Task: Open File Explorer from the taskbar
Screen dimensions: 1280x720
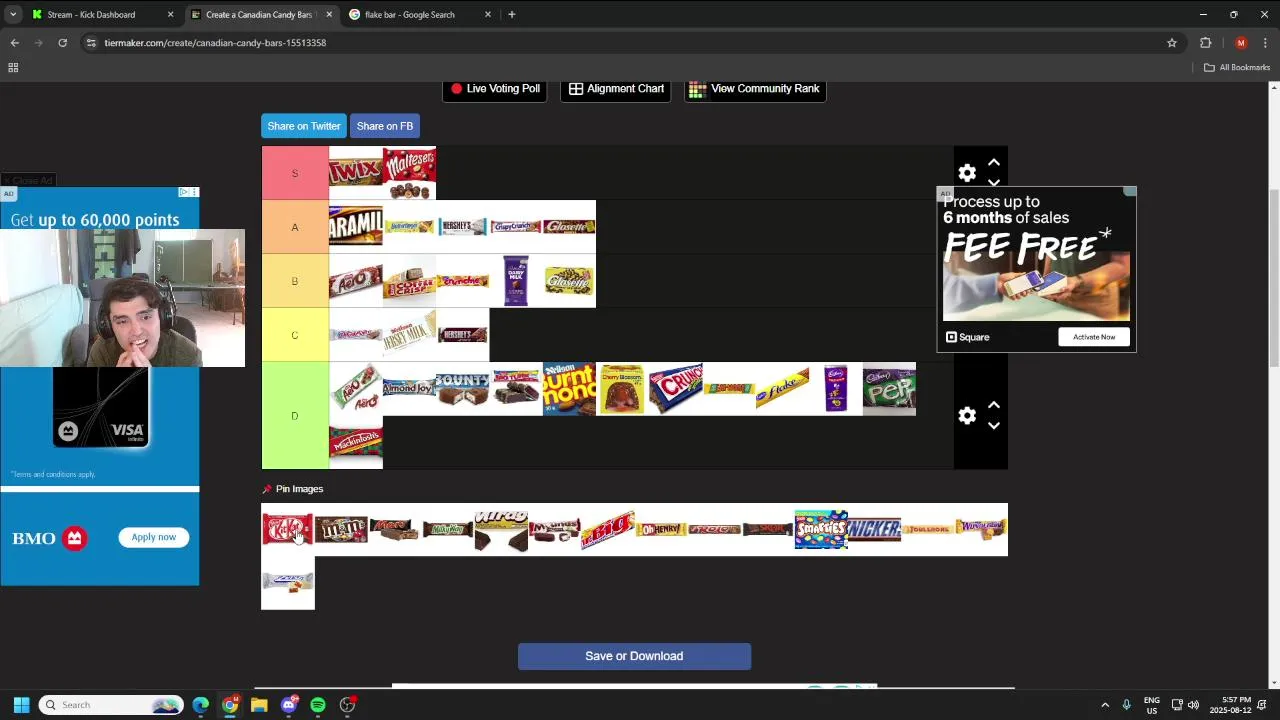Action: [259, 705]
